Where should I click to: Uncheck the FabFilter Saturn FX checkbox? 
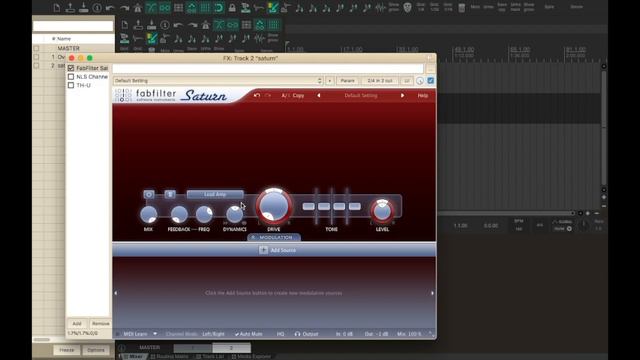pos(71,68)
